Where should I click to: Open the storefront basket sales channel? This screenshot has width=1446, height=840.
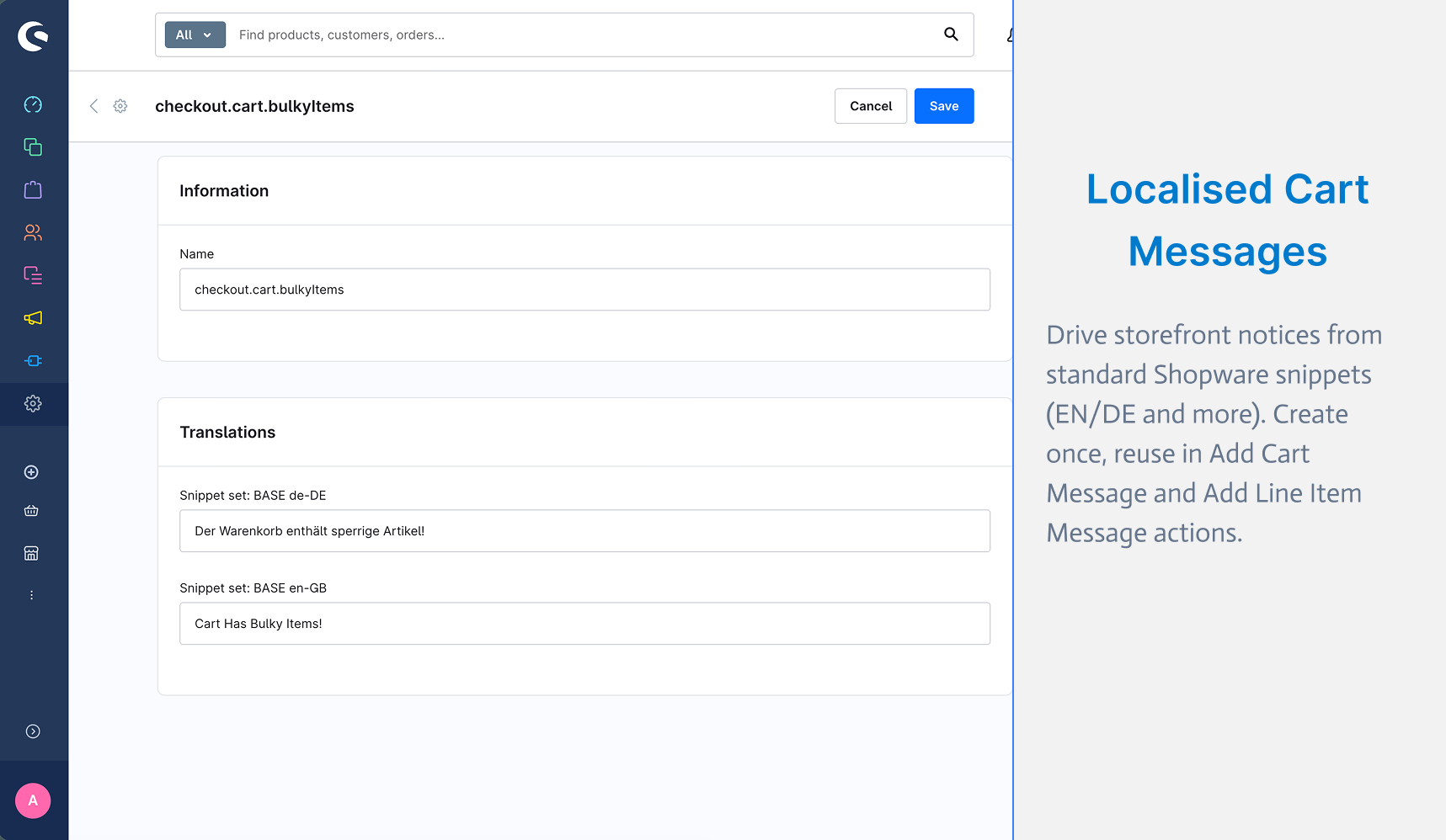click(x=31, y=511)
